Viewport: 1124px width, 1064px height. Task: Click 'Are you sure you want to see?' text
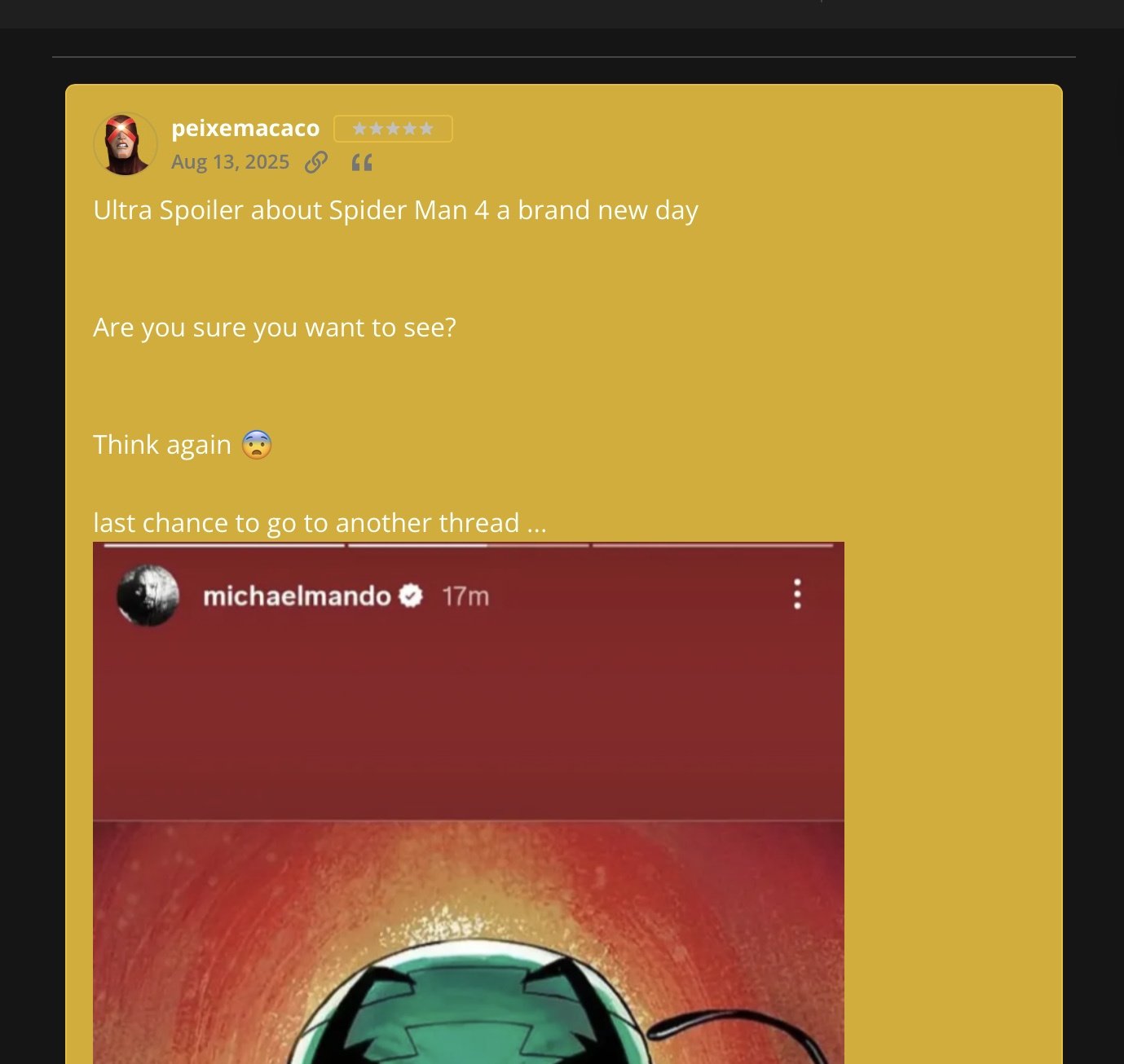click(x=275, y=328)
